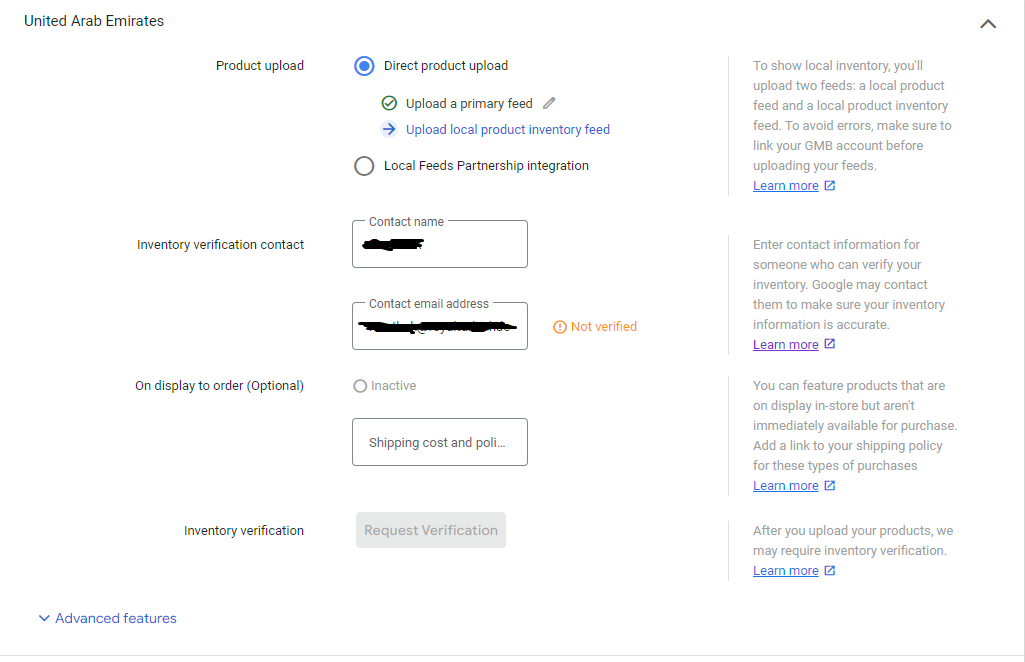Click the blue arrow icon before inventory feed link
Image resolution: width=1025 pixels, height=662 pixels.
389,129
